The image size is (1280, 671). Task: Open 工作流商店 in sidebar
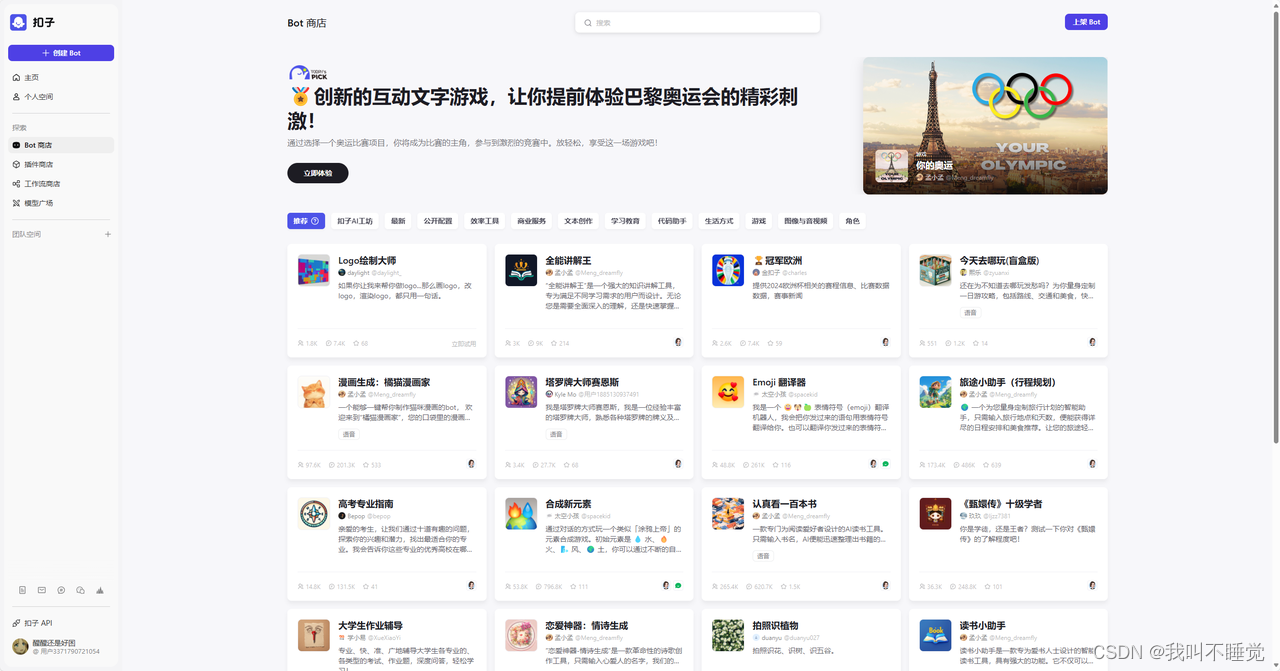pos(42,184)
